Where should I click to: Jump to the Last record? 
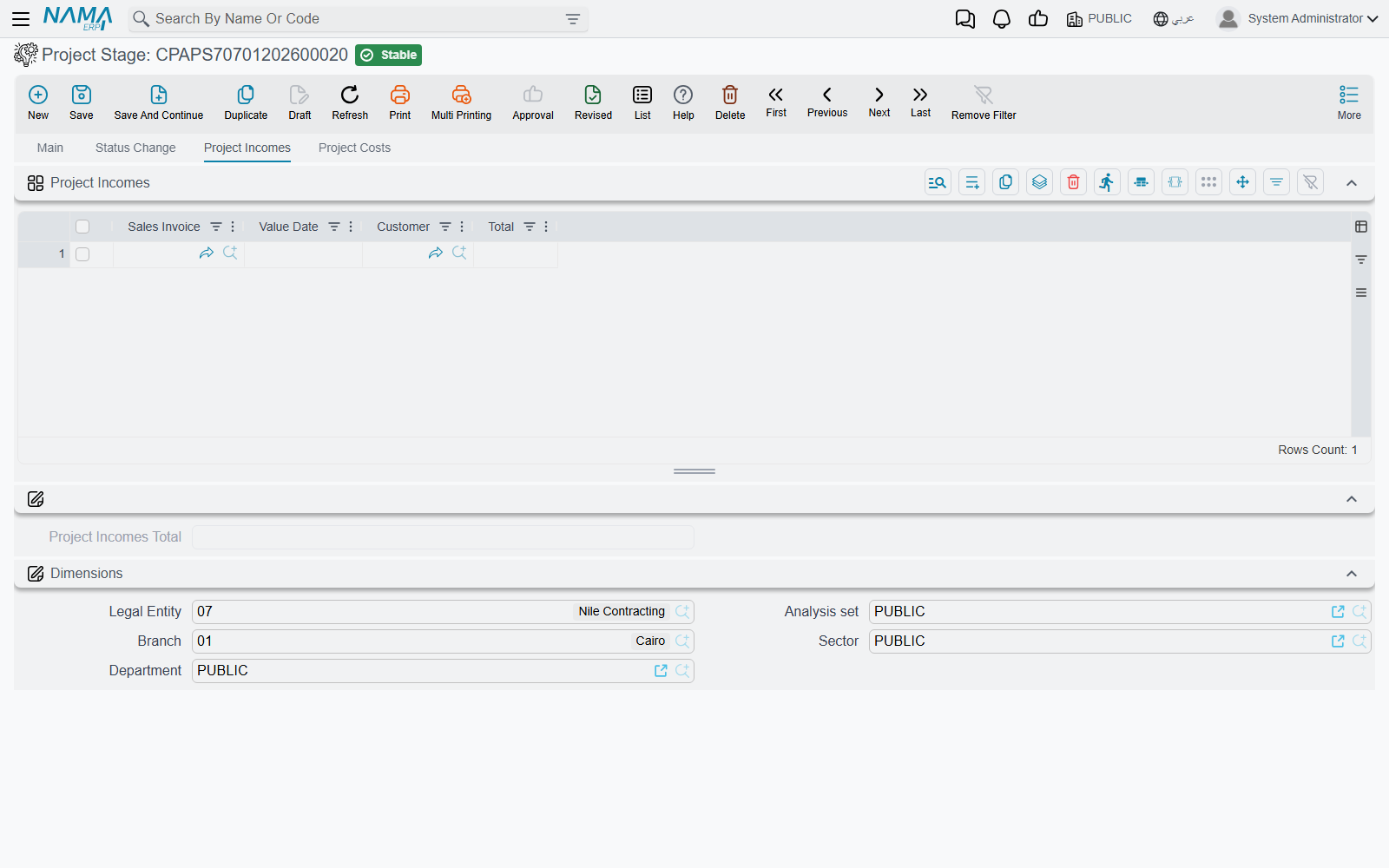[920, 102]
